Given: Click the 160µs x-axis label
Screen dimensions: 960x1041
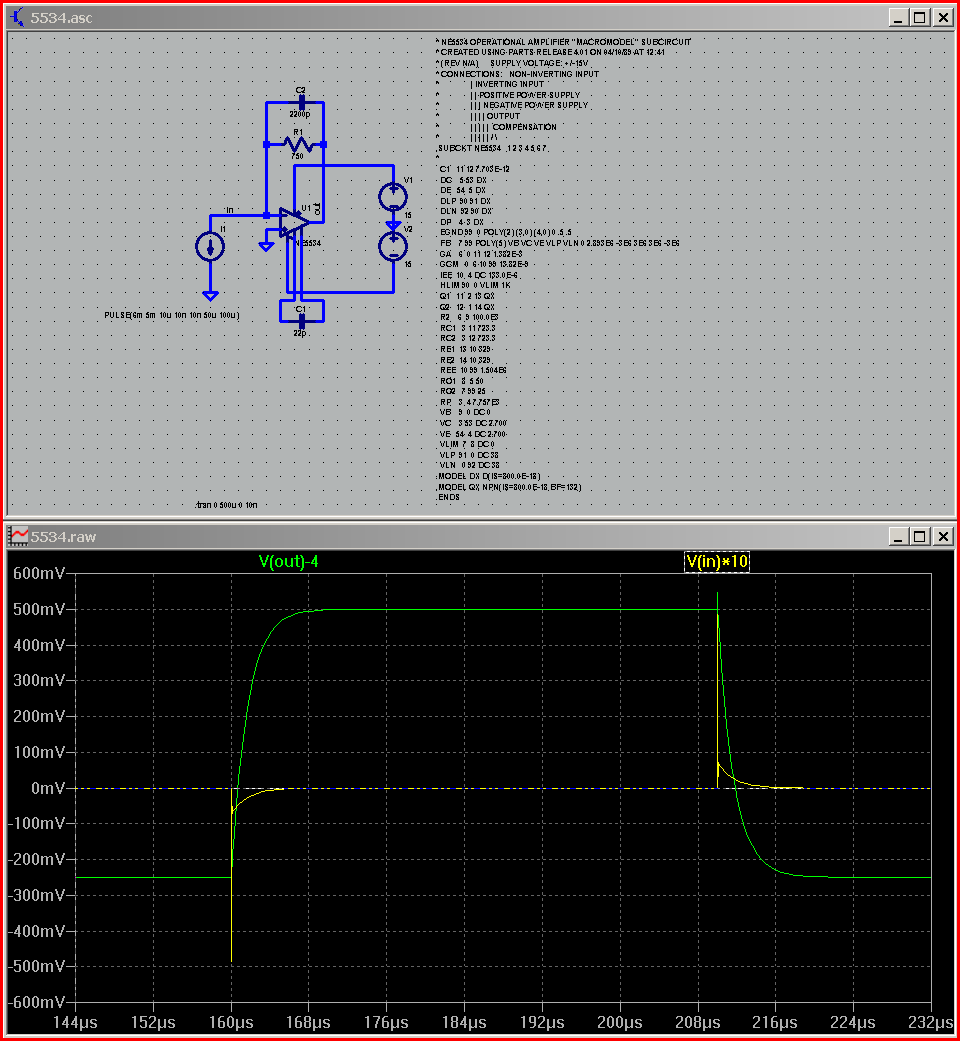Looking at the screenshot, I should (231, 1023).
